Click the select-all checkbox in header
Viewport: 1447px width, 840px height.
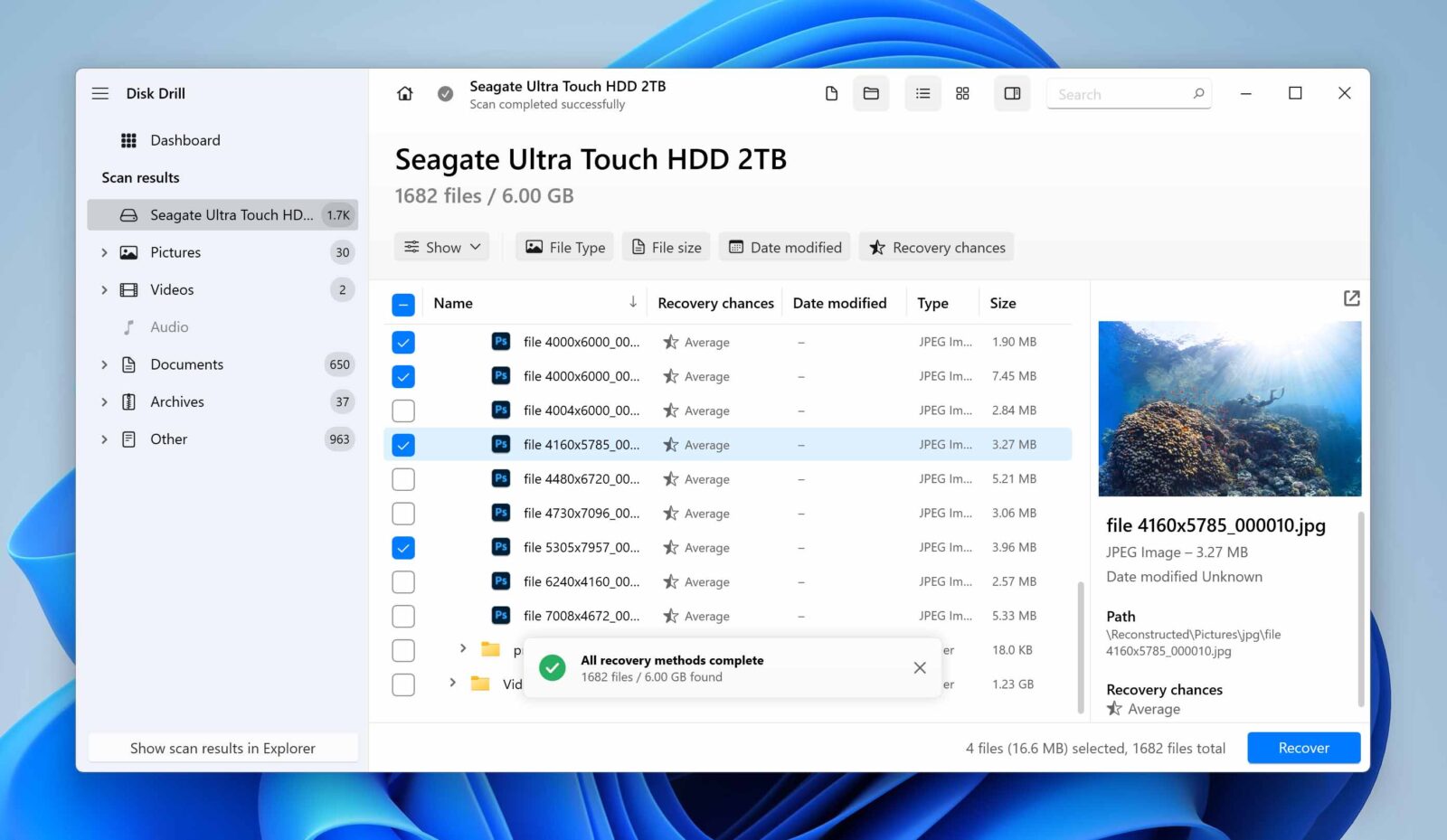pyautogui.click(x=402, y=305)
